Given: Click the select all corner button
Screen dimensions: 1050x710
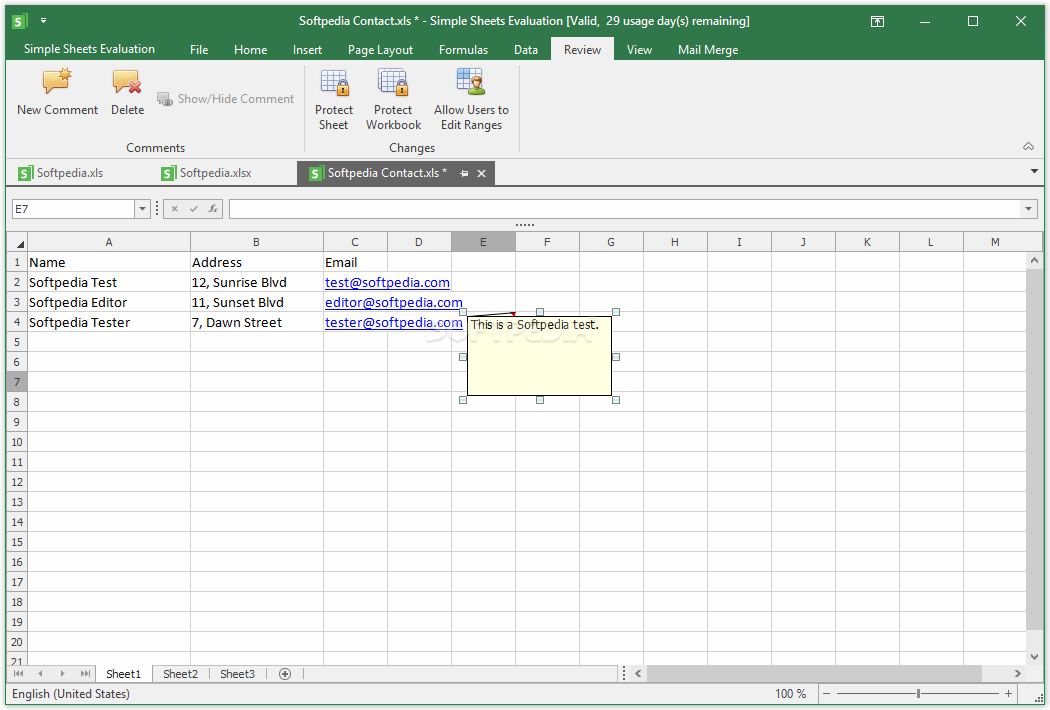Looking at the screenshot, I should [17, 242].
